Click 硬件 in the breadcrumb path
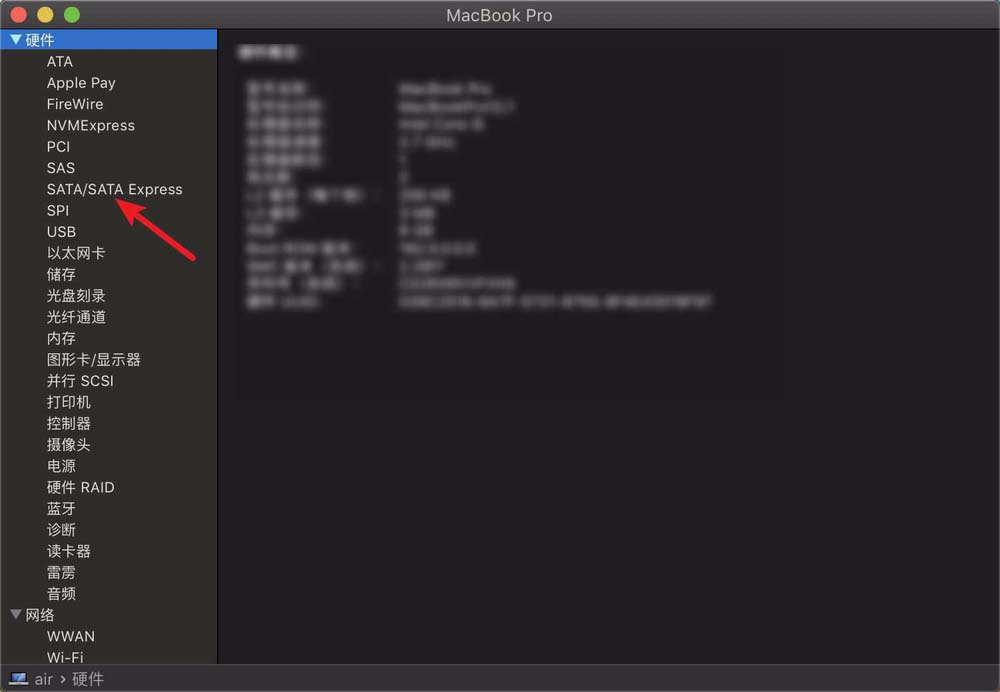 (x=87, y=679)
